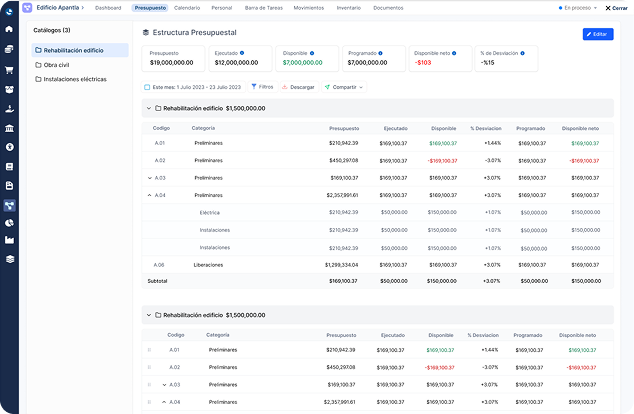Viewport: 634px width, 414px height.
Task: Click the blue Editar button
Action: 598,34
